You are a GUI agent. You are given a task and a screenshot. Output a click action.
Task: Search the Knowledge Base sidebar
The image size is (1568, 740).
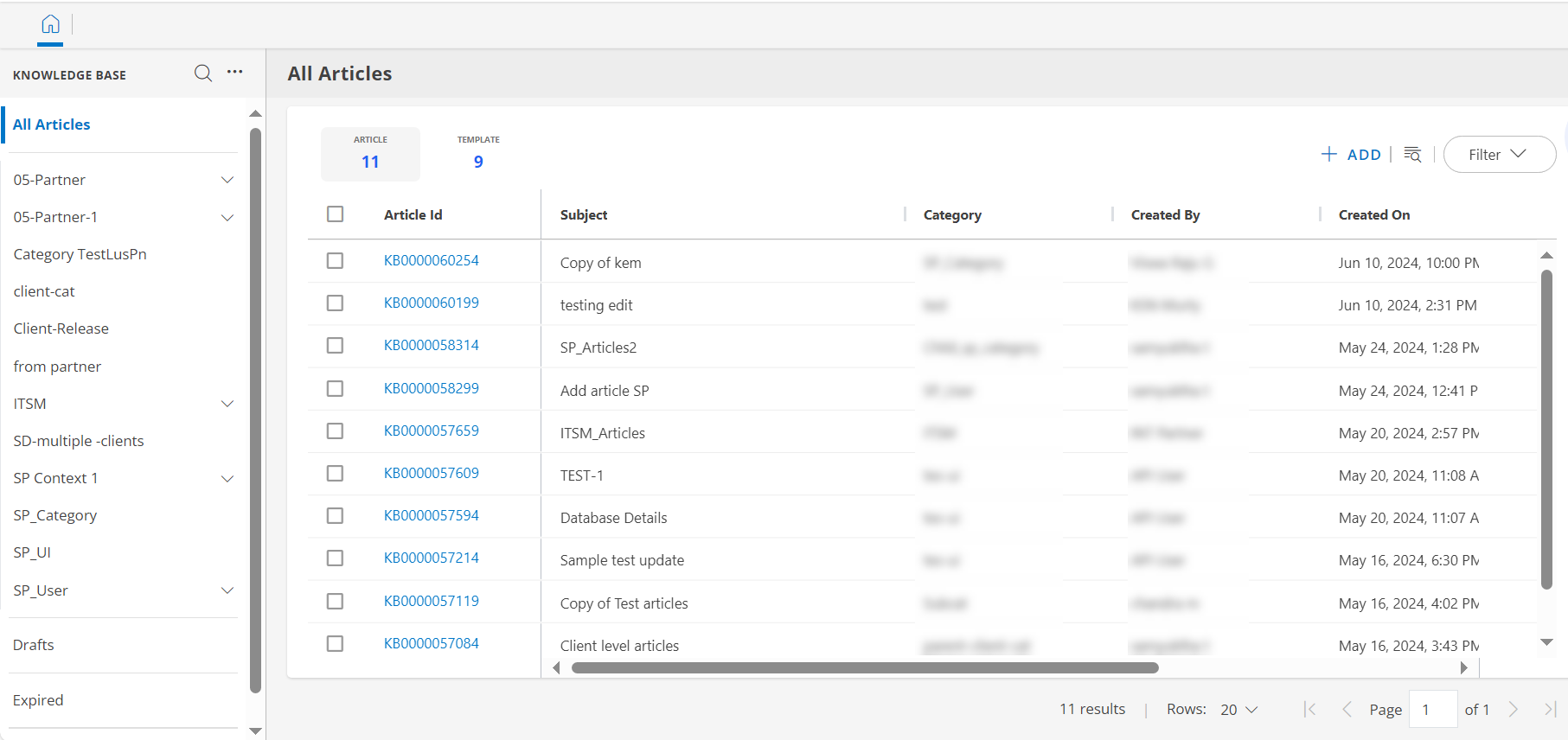pos(203,73)
